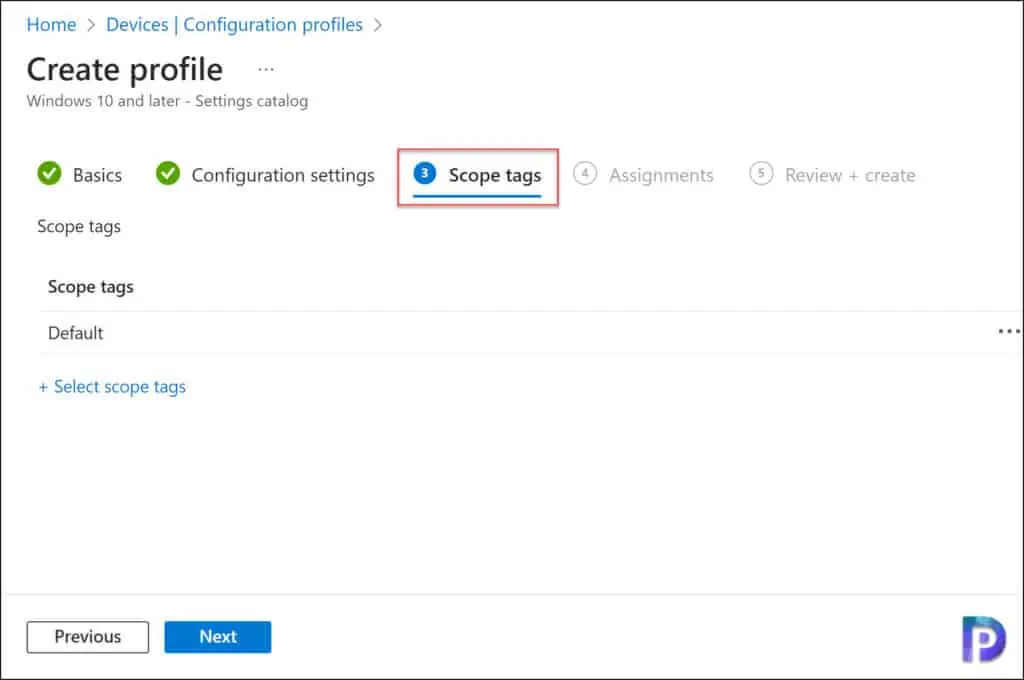Click the green checkmark icon for Basics
Viewport: 1024px width, 680px height.
[x=49, y=174]
